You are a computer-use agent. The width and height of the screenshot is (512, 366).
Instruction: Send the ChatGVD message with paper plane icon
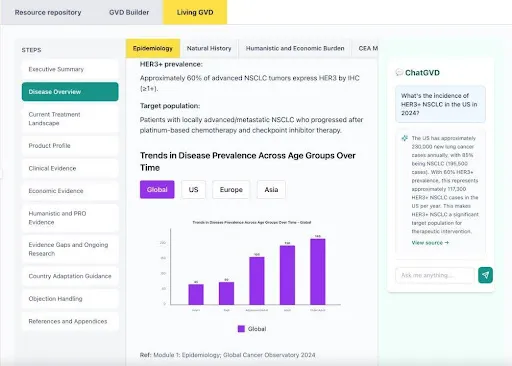(485, 275)
